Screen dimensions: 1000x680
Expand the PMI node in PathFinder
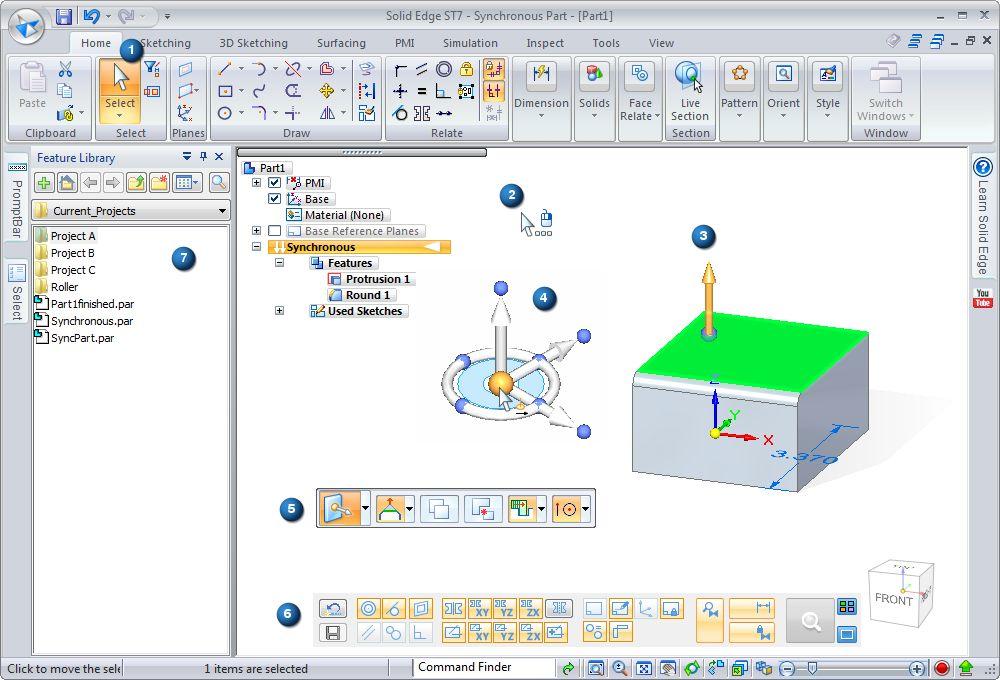(256, 183)
